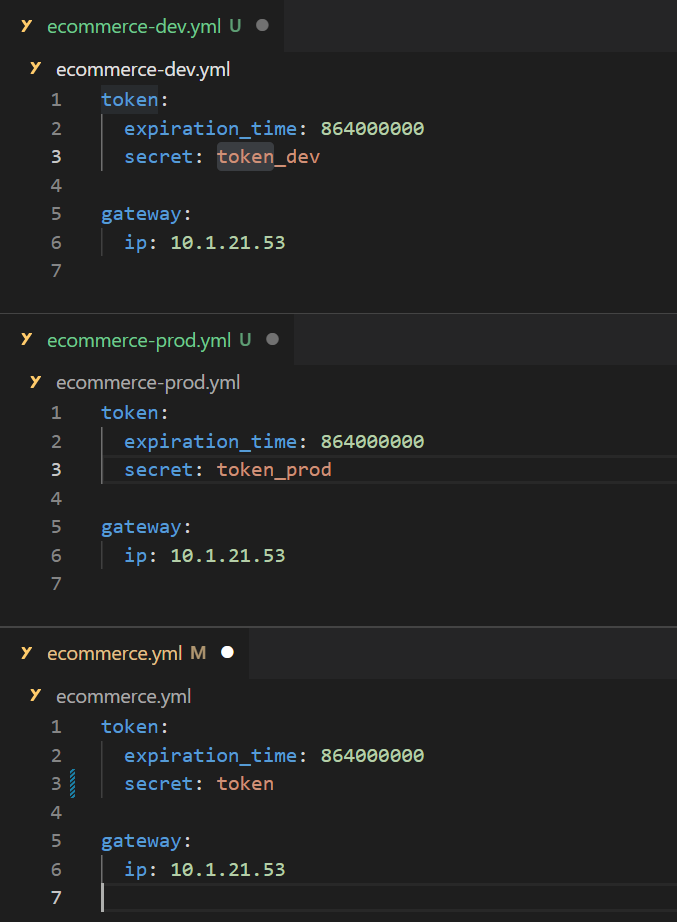Click the YAML file icon on ecommerce-dev.yml tab
This screenshot has height=922, width=677.
point(26,26)
